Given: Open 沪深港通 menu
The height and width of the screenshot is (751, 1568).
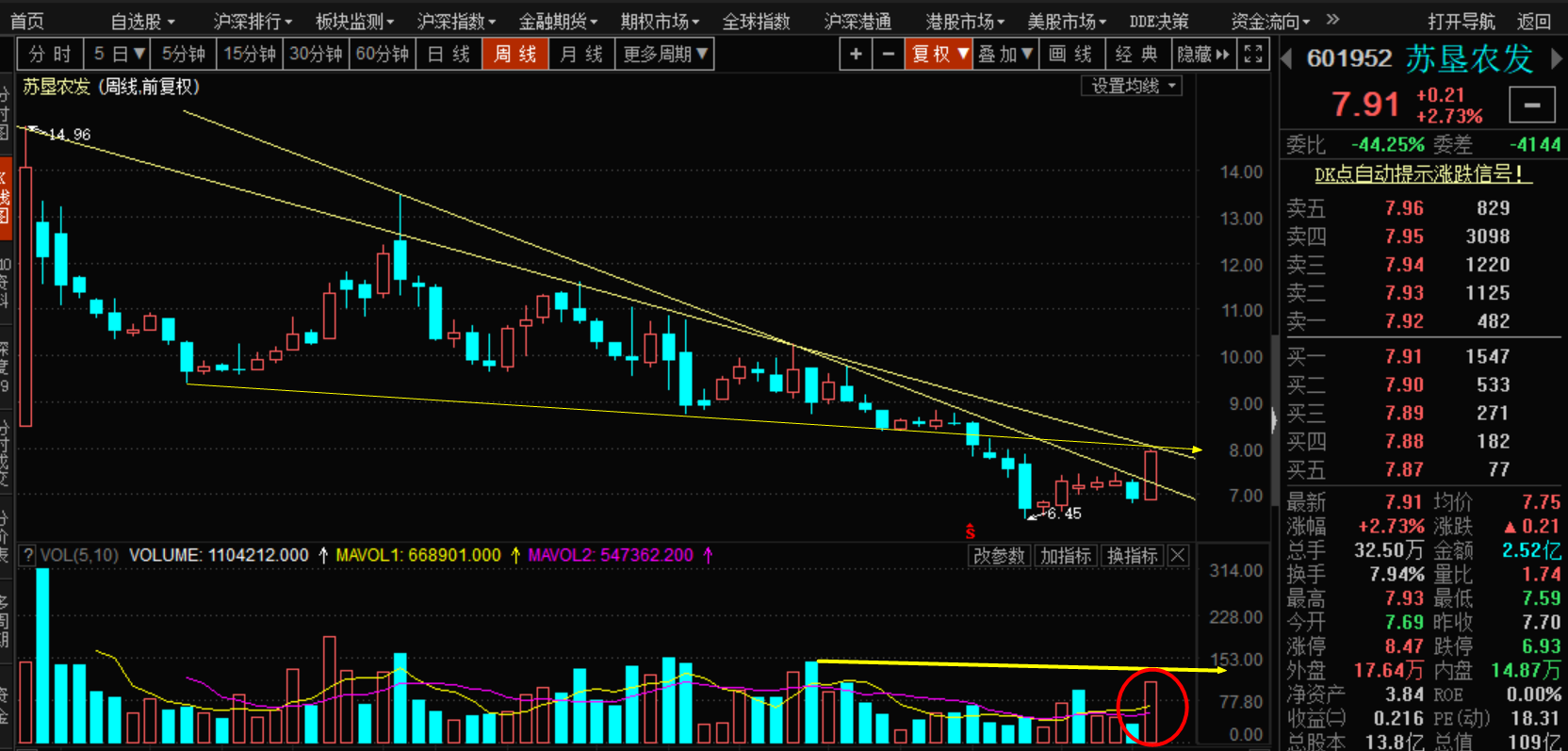Looking at the screenshot, I should [x=857, y=21].
